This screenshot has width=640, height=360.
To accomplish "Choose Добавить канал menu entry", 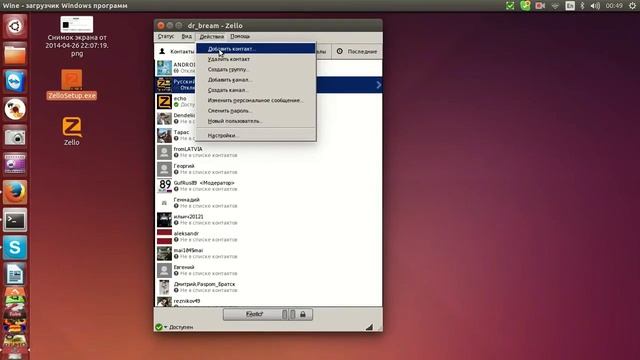I will 256,80.
